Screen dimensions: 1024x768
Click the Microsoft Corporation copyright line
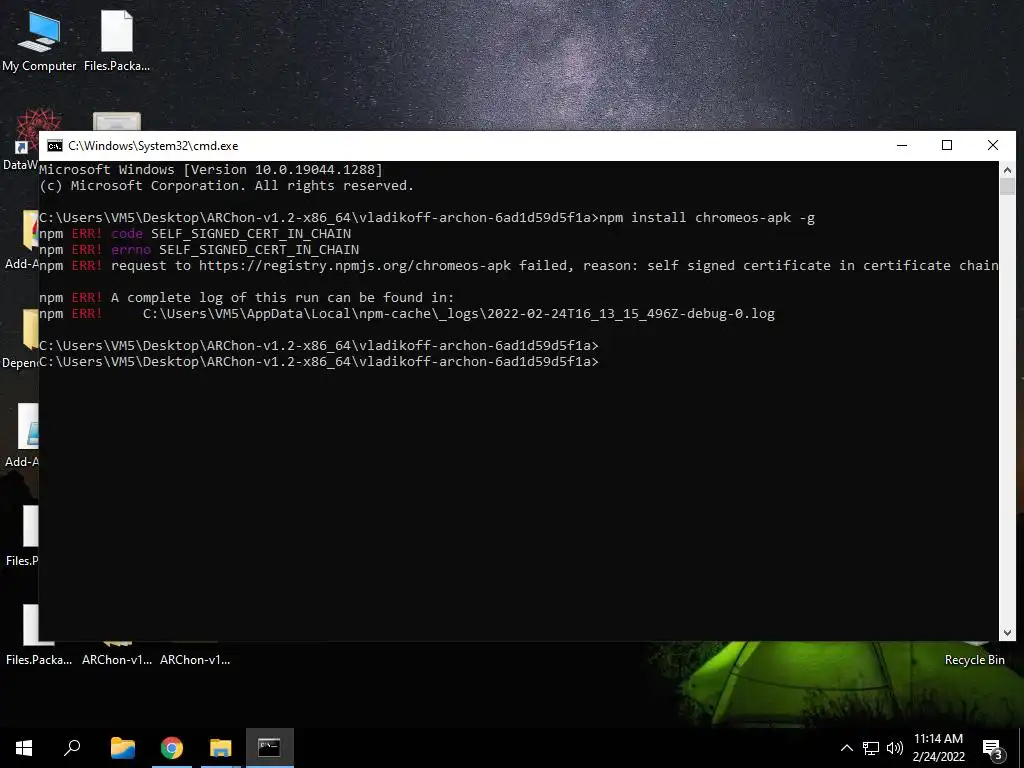pyautogui.click(x=226, y=185)
